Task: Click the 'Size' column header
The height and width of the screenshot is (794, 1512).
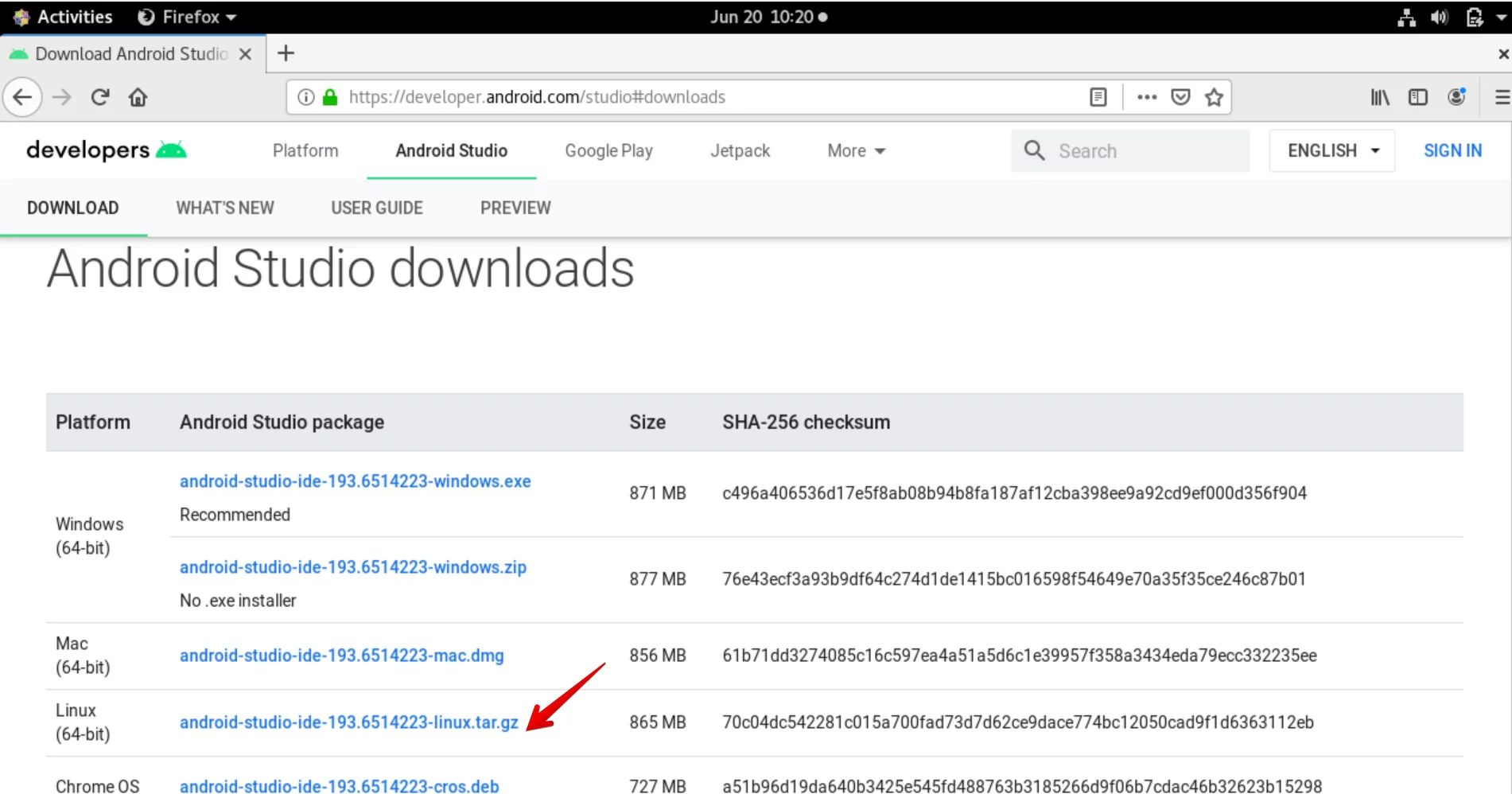Action: (x=647, y=422)
